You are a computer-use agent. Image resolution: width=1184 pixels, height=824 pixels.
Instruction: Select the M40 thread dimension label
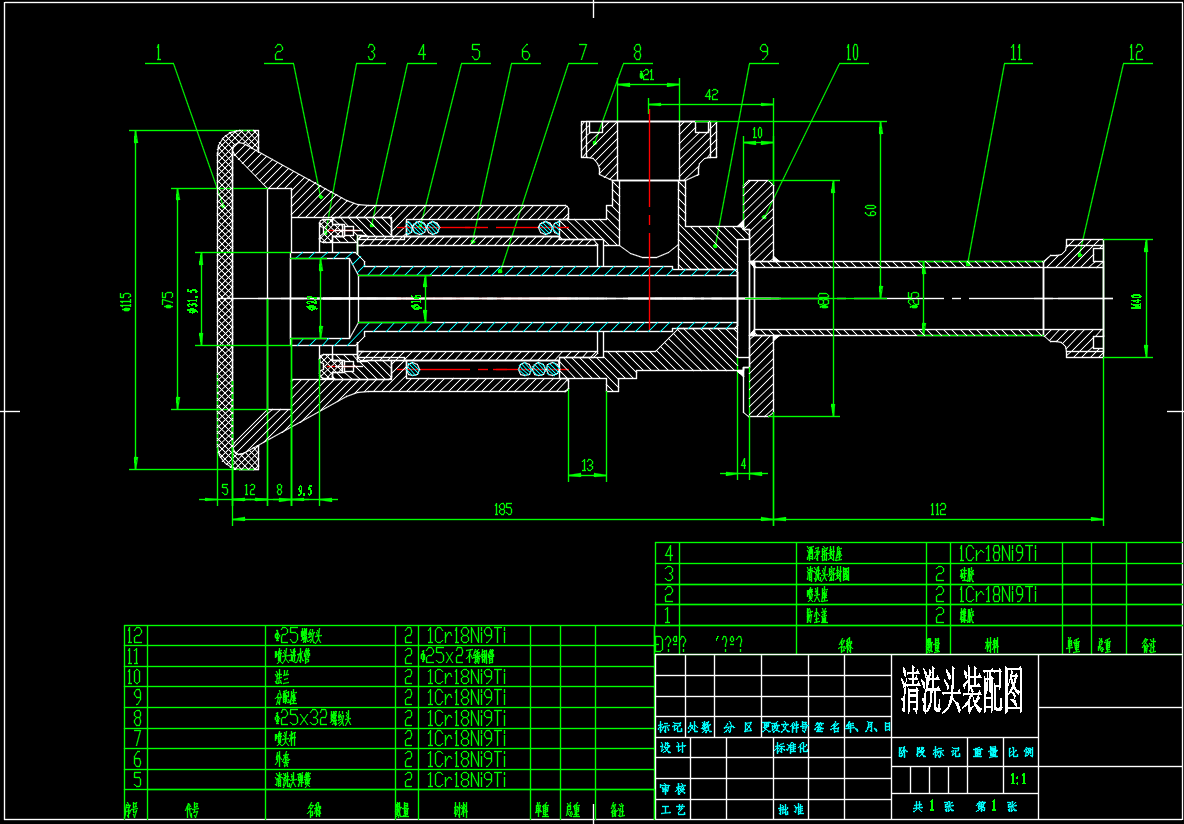[x=1137, y=300]
